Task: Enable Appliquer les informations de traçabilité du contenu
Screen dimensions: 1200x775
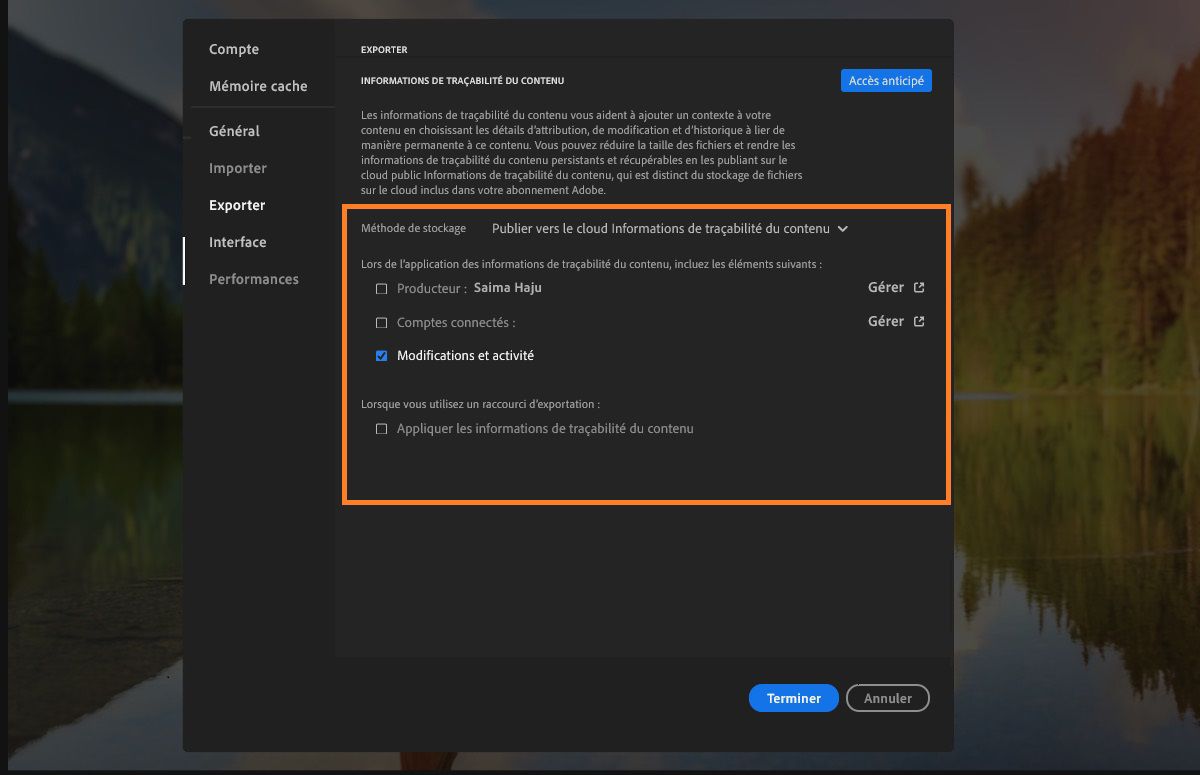Action: pyautogui.click(x=381, y=428)
